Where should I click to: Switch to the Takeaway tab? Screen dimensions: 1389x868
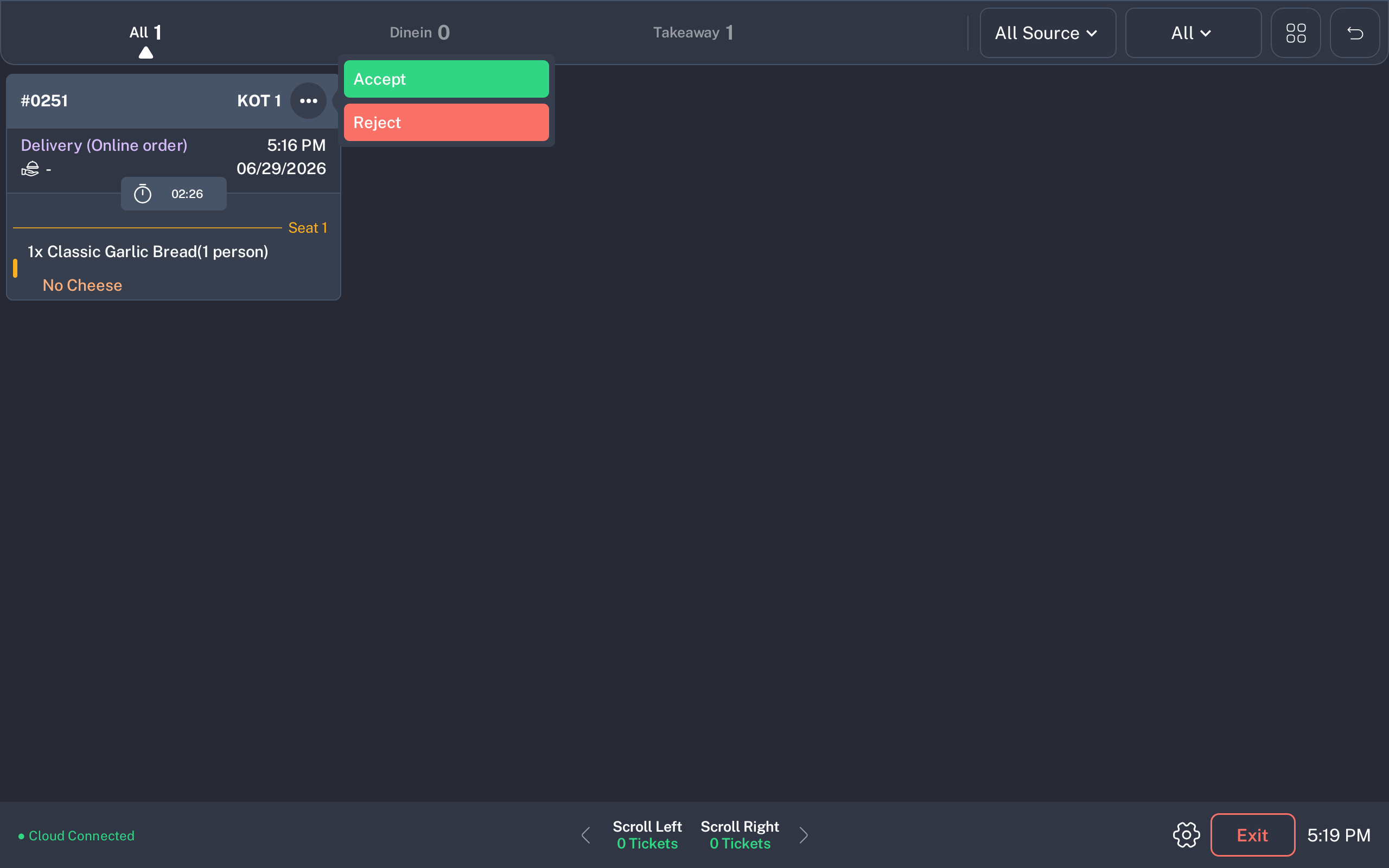tap(693, 33)
